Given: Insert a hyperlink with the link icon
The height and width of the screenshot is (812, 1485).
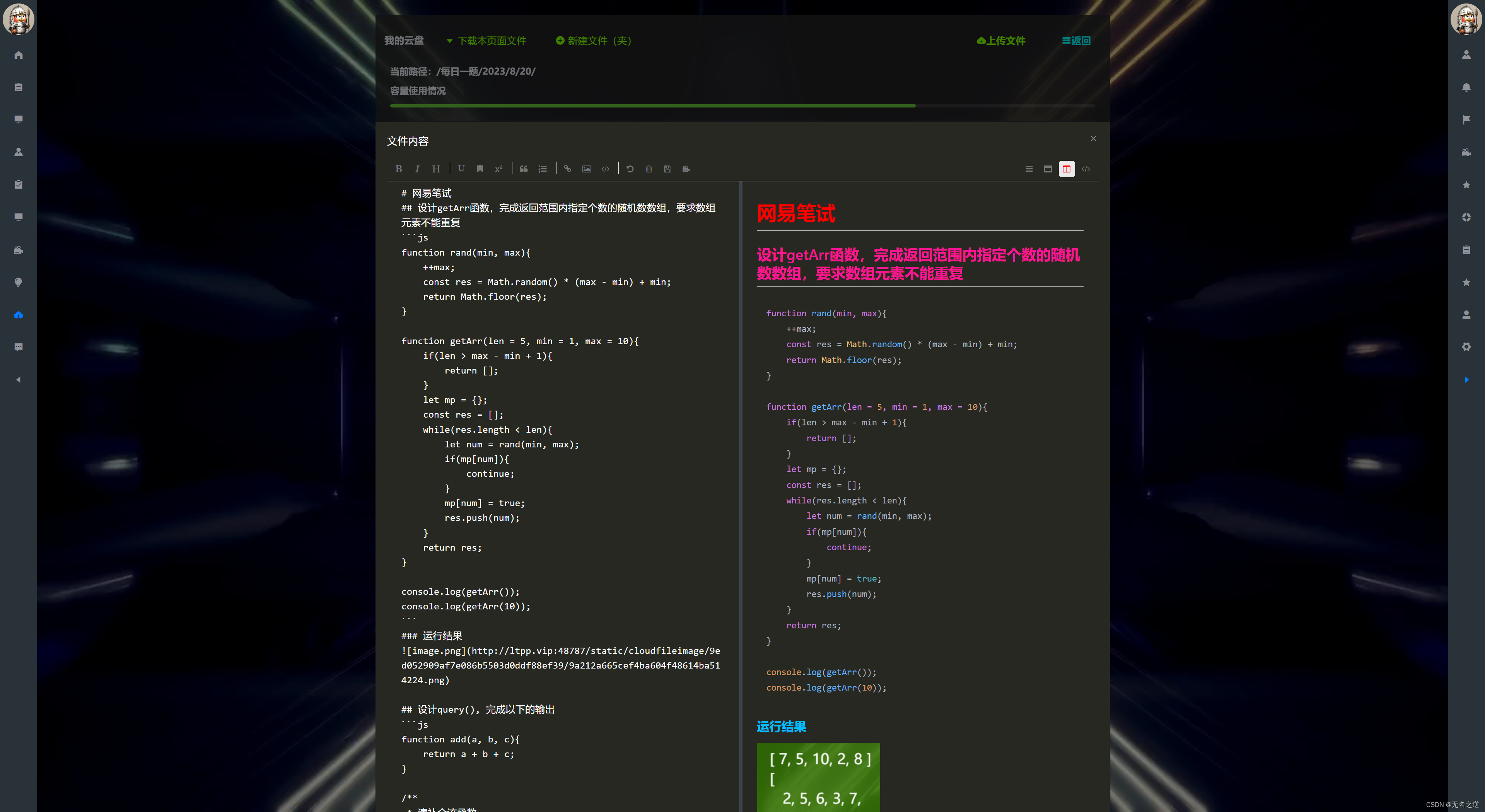Looking at the screenshot, I should pyautogui.click(x=567, y=169).
